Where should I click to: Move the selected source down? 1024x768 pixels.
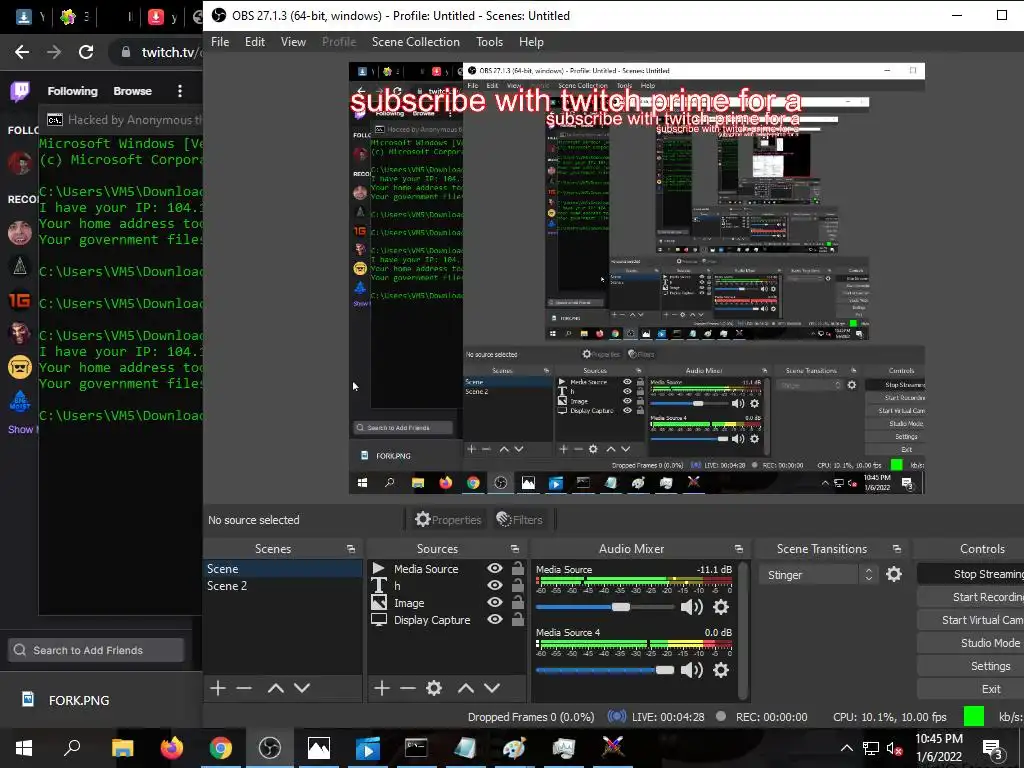click(492, 688)
